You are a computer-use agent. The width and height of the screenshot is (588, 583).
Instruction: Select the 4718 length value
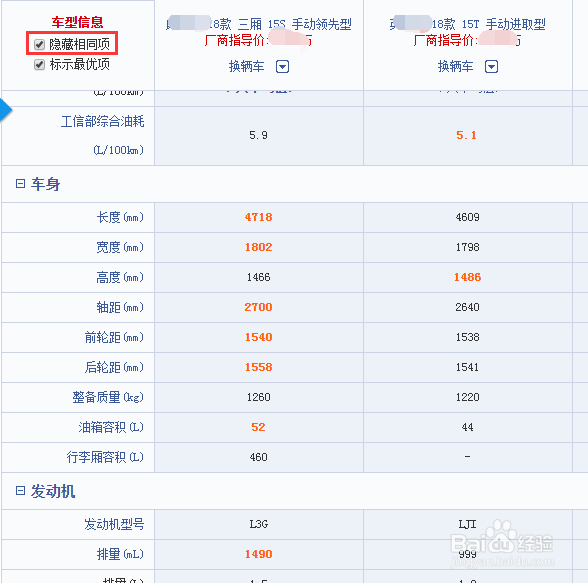coord(258,217)
